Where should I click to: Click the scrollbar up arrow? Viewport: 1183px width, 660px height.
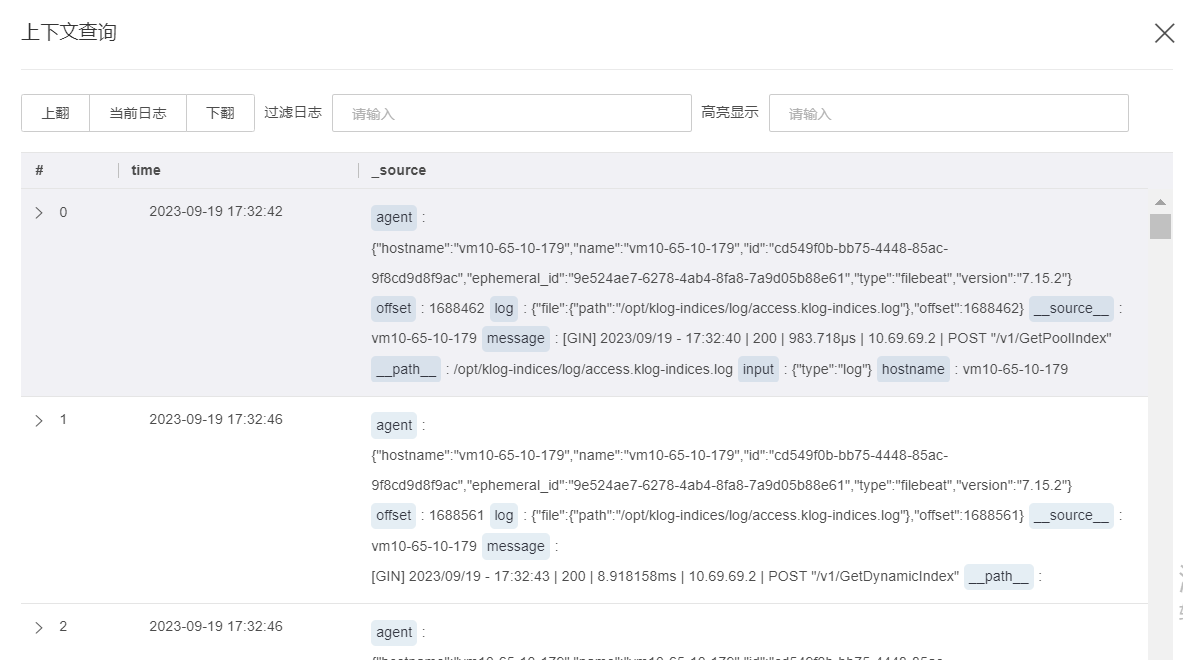(1160, 203)
